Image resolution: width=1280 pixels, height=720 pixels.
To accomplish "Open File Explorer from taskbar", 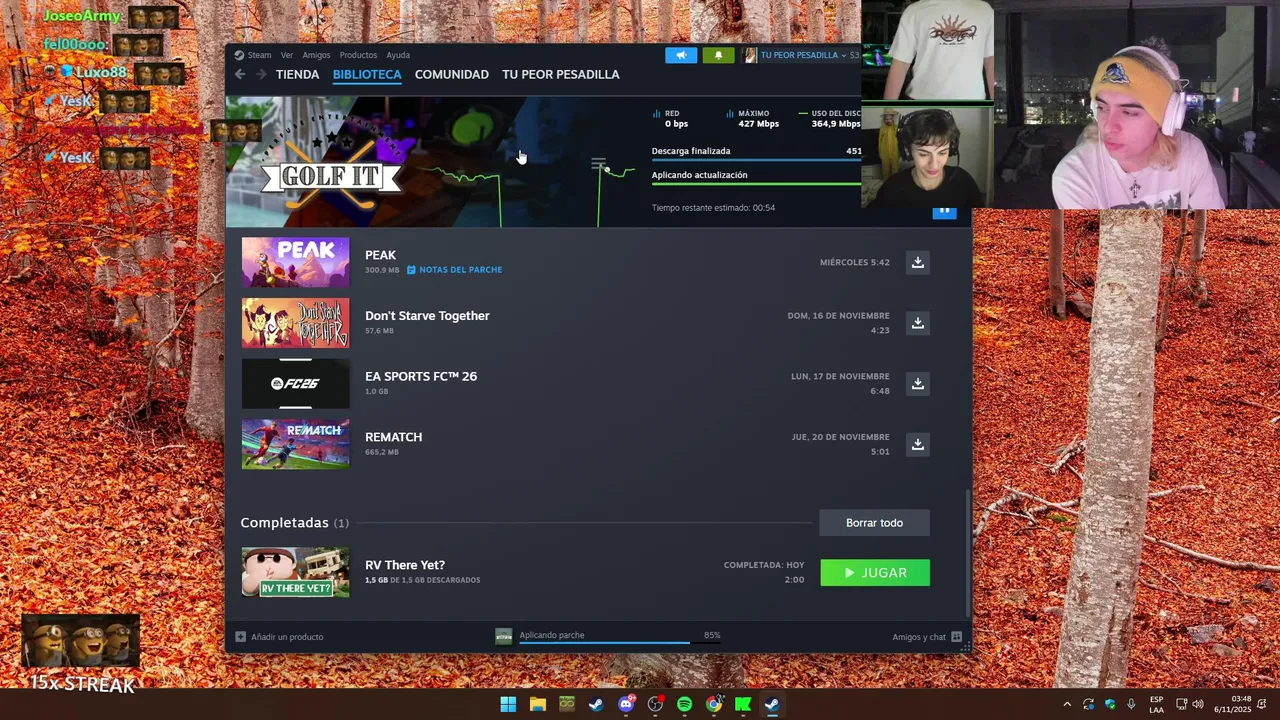I will [537, 704].
